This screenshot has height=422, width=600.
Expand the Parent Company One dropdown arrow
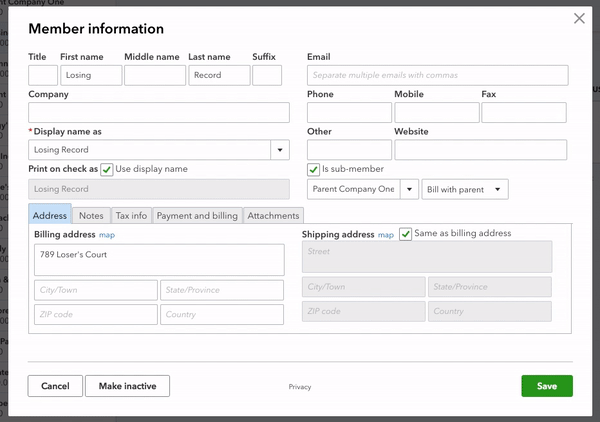(409, 189)
